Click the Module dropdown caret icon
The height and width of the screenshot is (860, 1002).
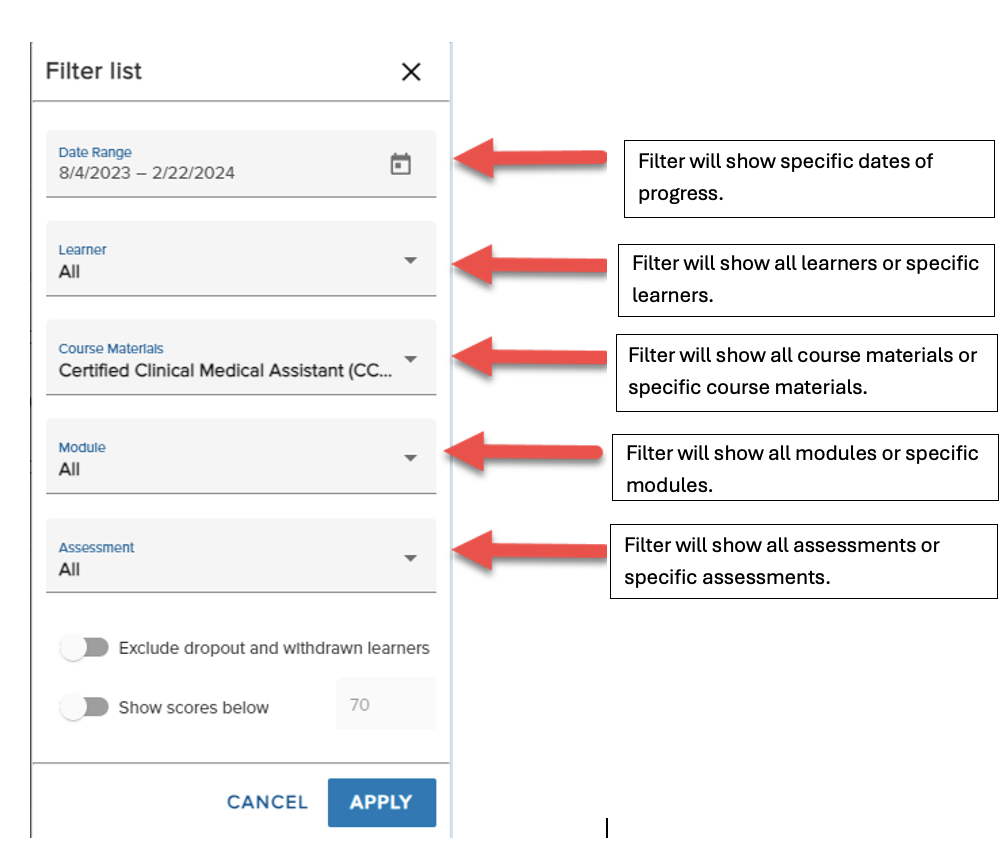(410, 457)
